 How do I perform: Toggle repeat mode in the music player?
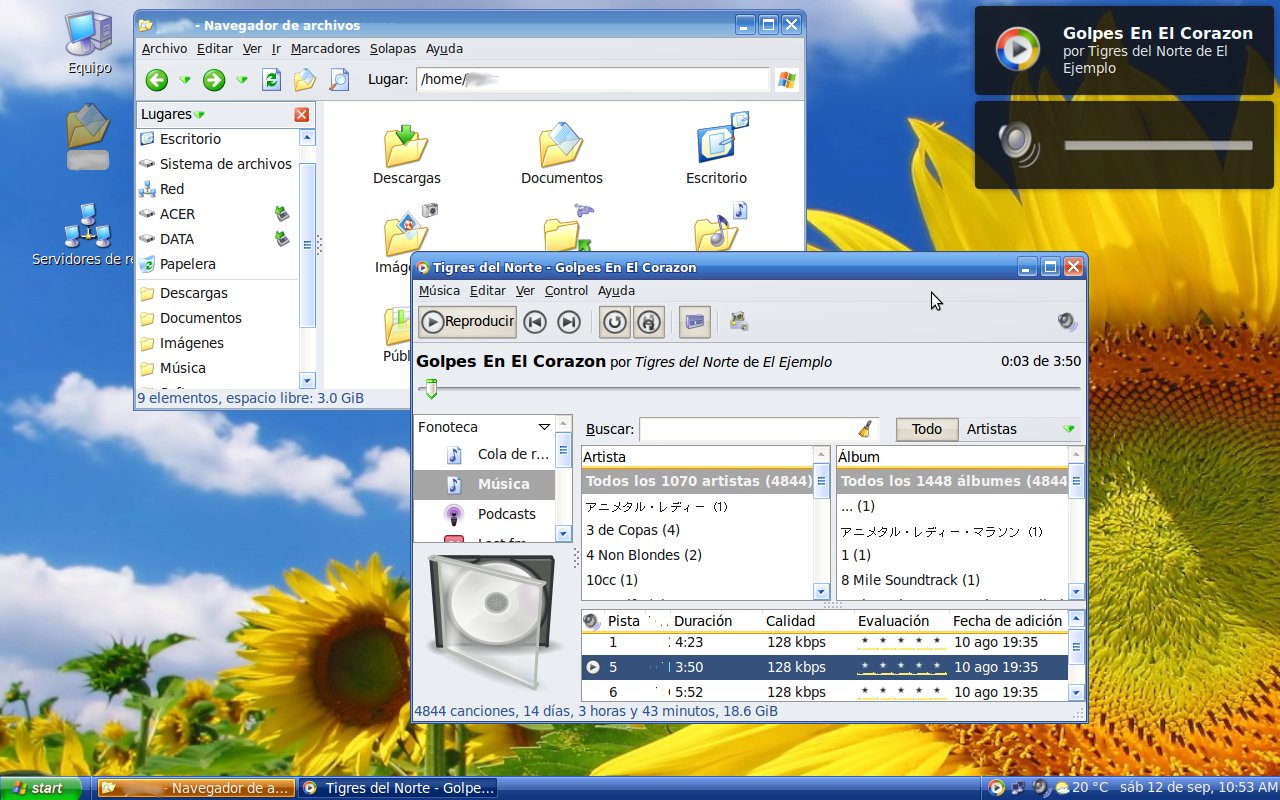click(615, 322)
